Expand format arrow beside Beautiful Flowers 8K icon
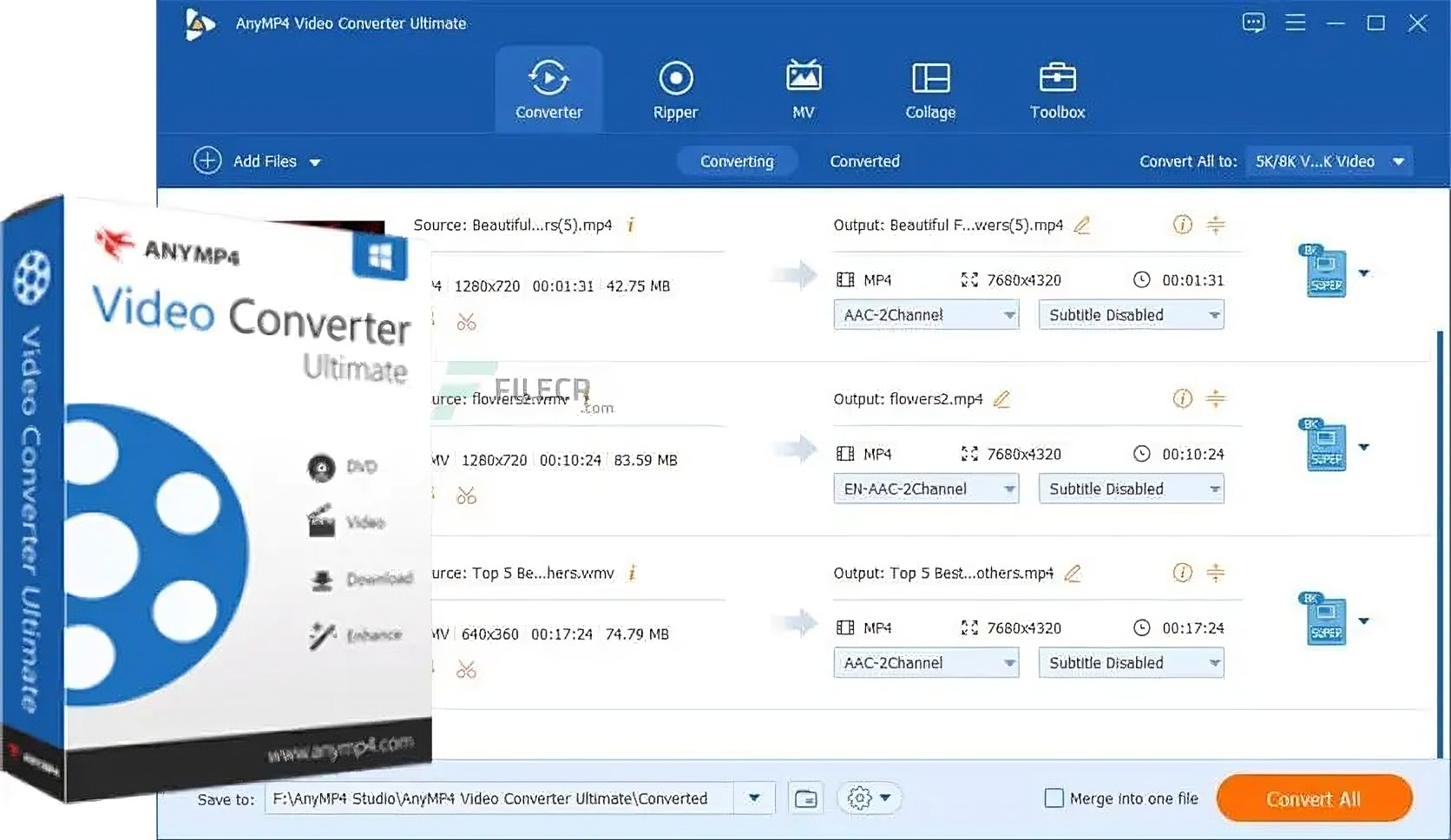The image size is (1451, 840). point(1364,273)
